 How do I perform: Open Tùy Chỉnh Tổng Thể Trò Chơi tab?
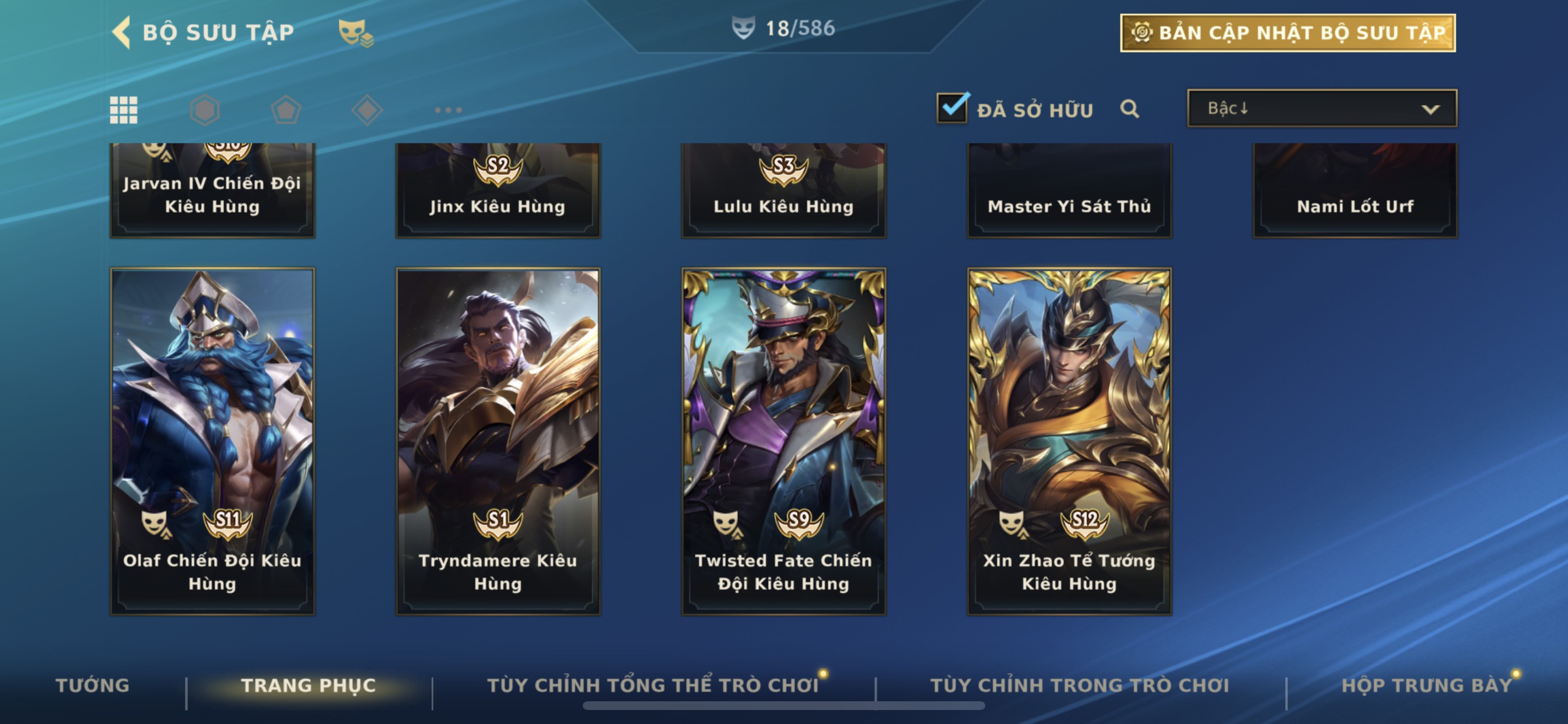(653, 685)
